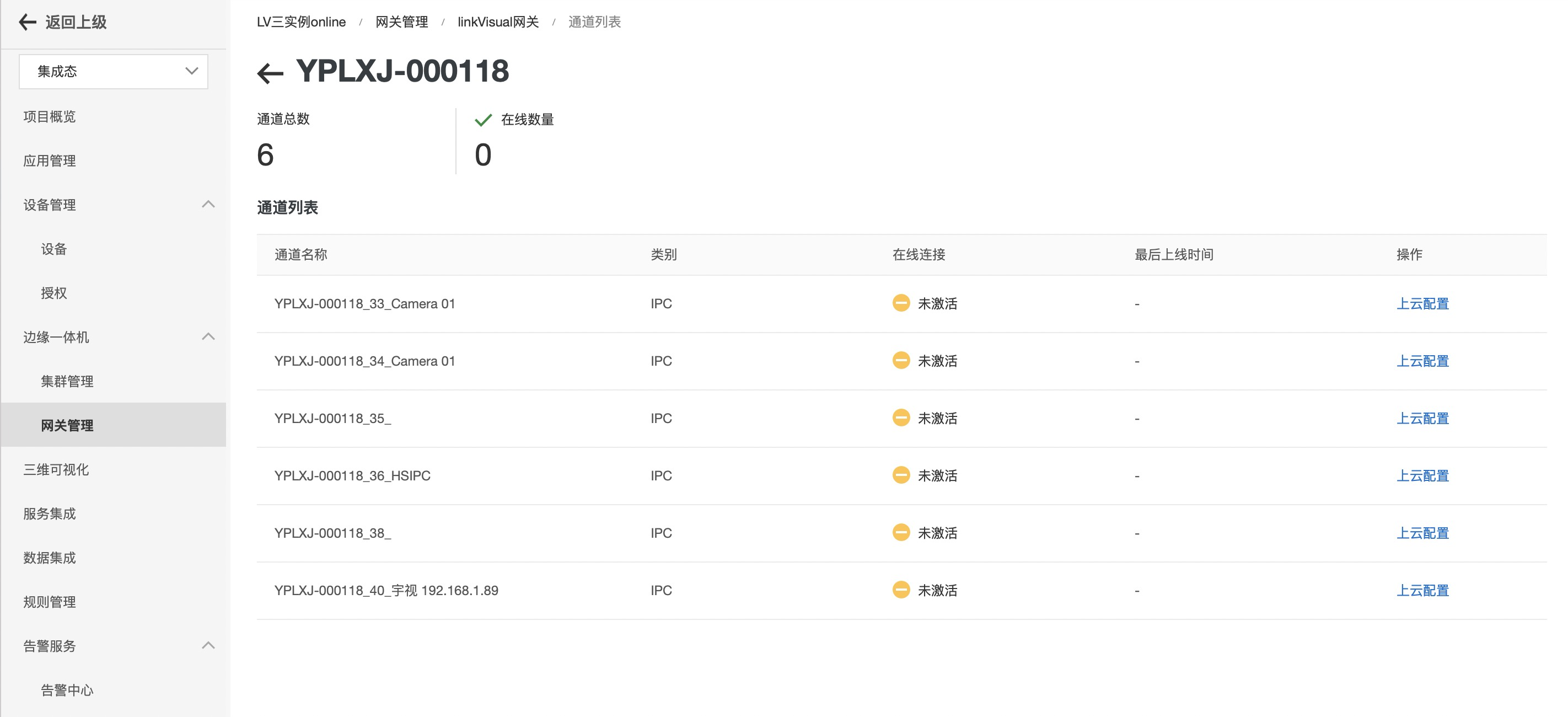Open 数据集成 in the sidebar

pyautogui.click(x=50, y=558)
